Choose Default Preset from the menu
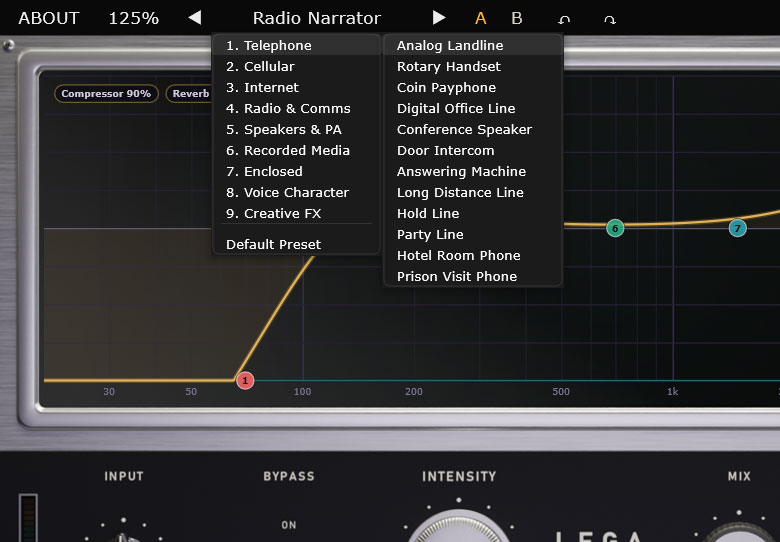Viewport: 780px width, 542px height. [x=296, y=244]
